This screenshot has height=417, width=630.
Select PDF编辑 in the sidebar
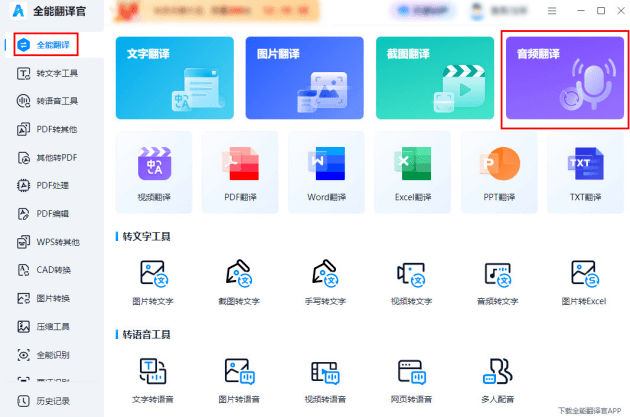click(43, 214)
